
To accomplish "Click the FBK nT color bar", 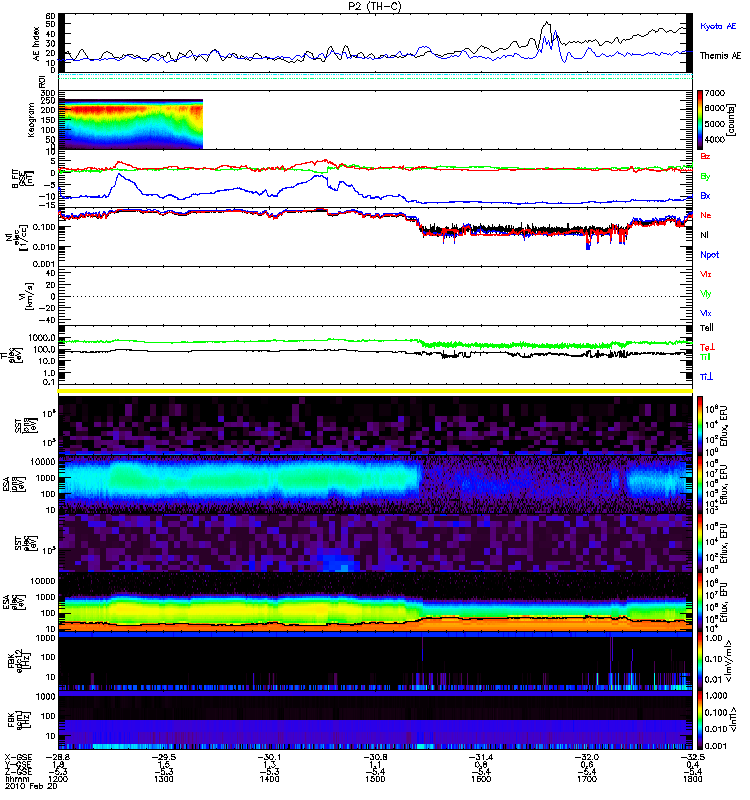I will [x=700, y=720].
